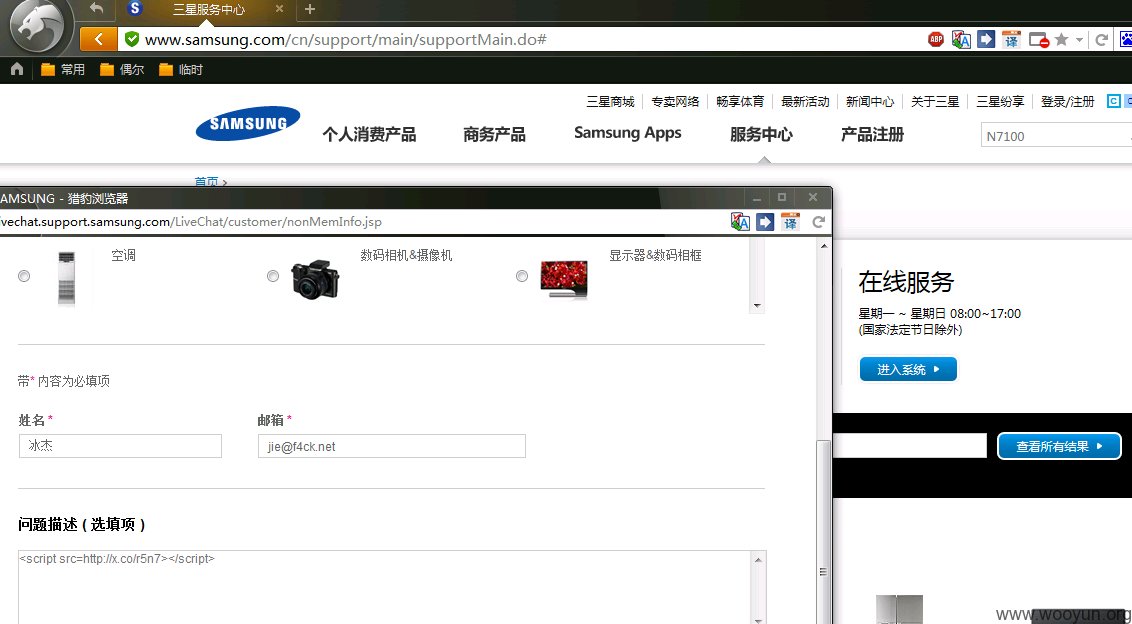1132x624 pixels.
Task: Open 个人消费产品 menu
Action: tap(369, 134)
